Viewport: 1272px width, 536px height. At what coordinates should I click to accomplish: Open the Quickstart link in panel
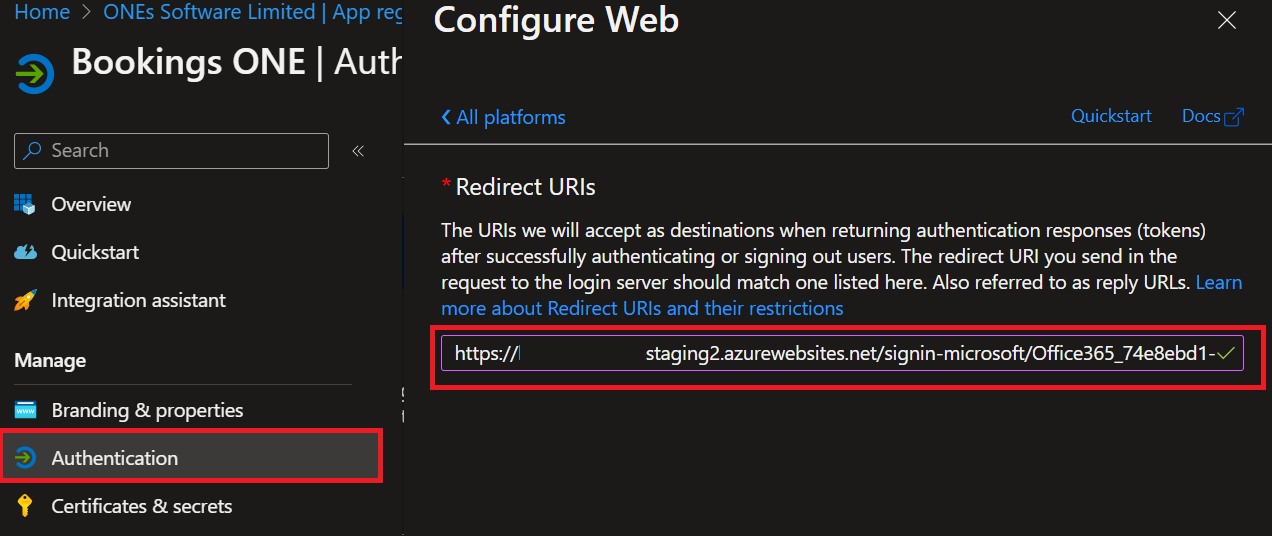pos(1111,116)
